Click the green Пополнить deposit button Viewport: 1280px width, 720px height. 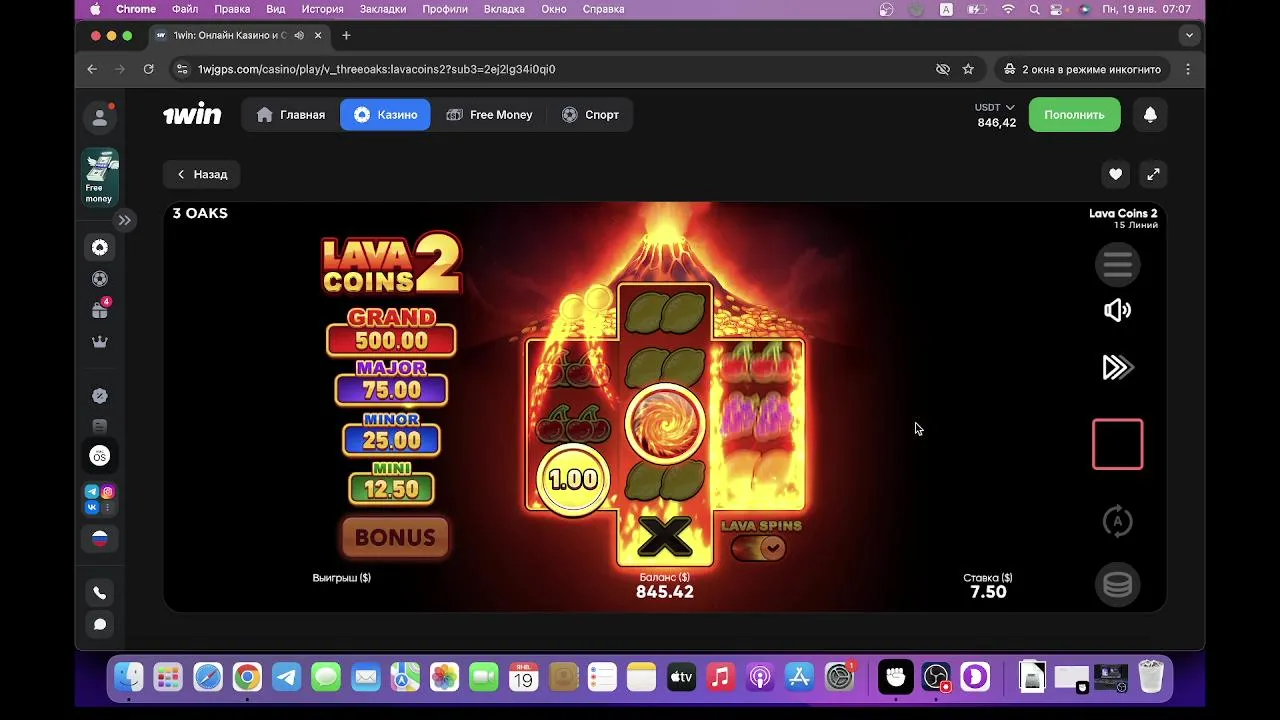coord(1074,115)
